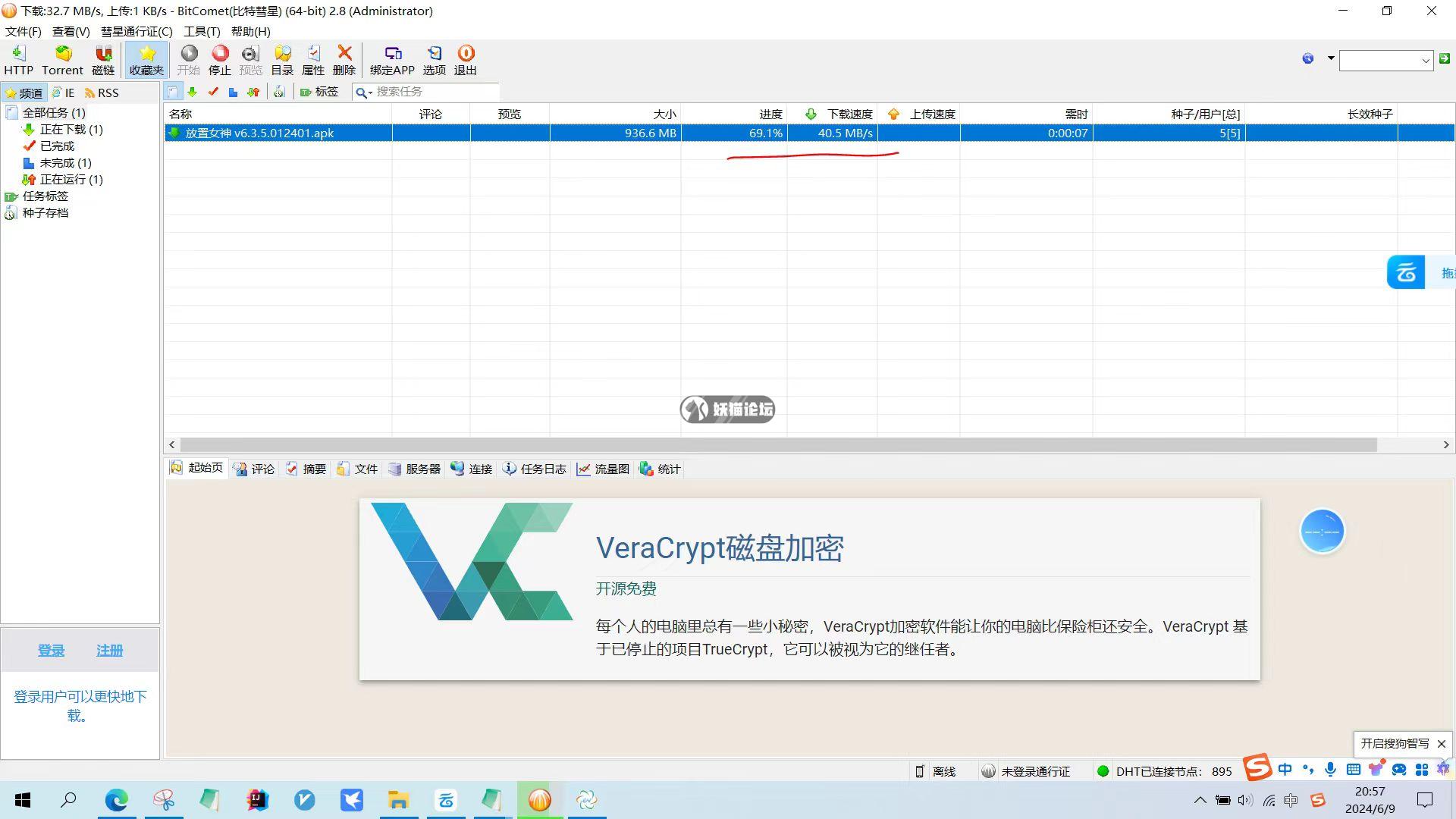The height and width of the screenshot is (819, 1456).
Task: Open 选项 options settings
Action: point(435,60)
